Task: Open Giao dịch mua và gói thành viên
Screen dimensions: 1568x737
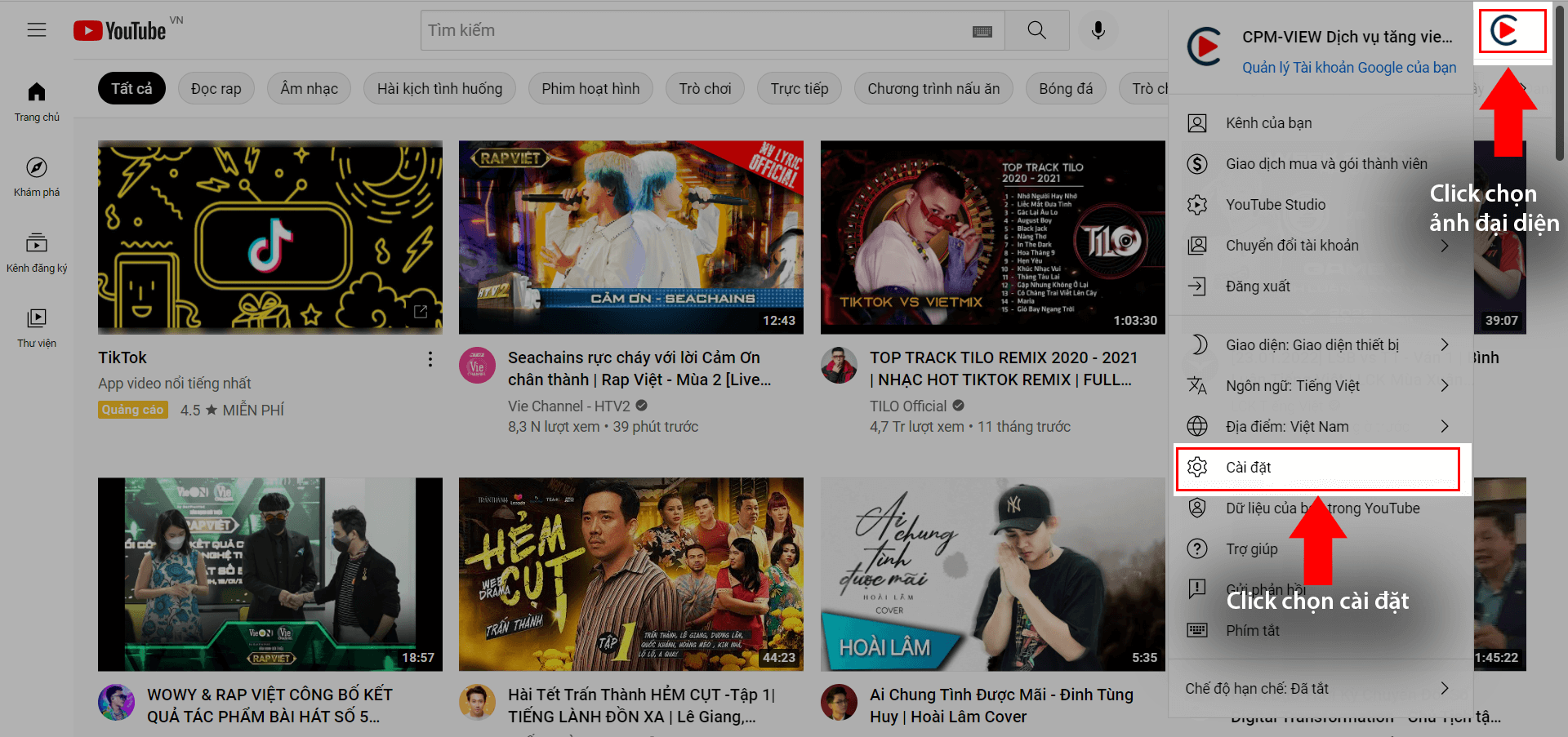Action: [1321, 164]
